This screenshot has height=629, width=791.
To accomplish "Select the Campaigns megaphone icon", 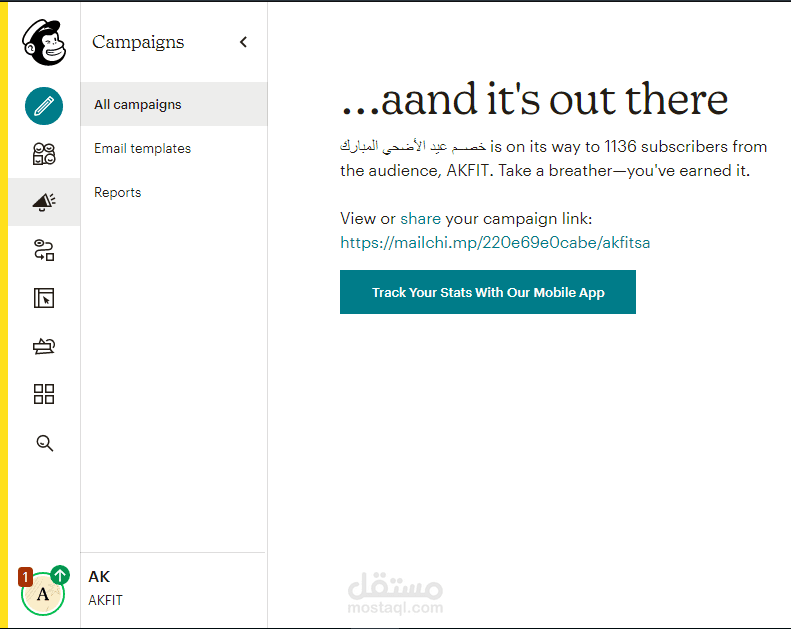I will click(44, 202).
